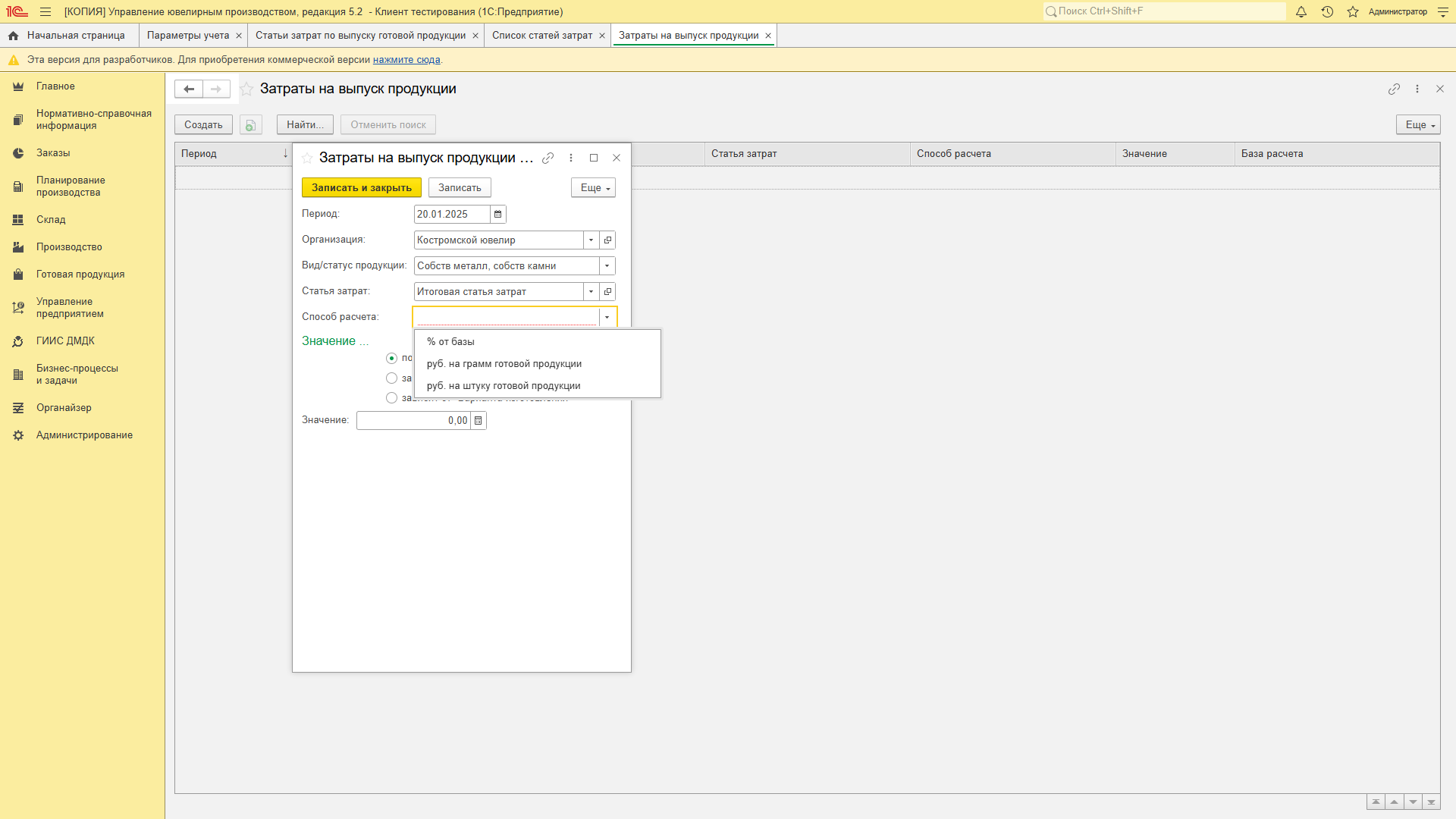Open Производство section in sidebar
This screenshot has width=1456, height=819.
(x=69, y=247)
